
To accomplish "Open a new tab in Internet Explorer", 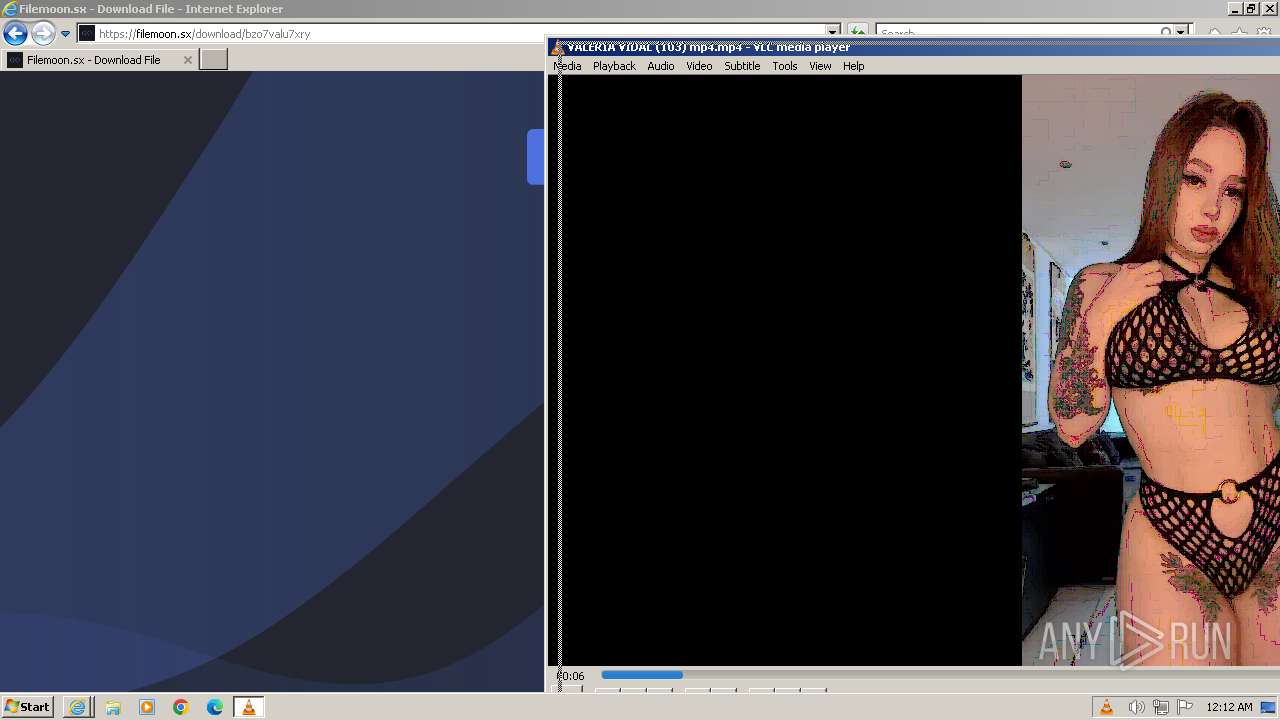I will tap(213, 60).
